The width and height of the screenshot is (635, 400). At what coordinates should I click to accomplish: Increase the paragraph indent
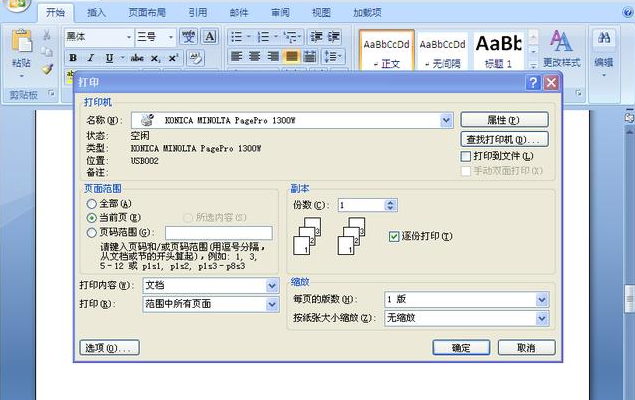coord(334,37)
